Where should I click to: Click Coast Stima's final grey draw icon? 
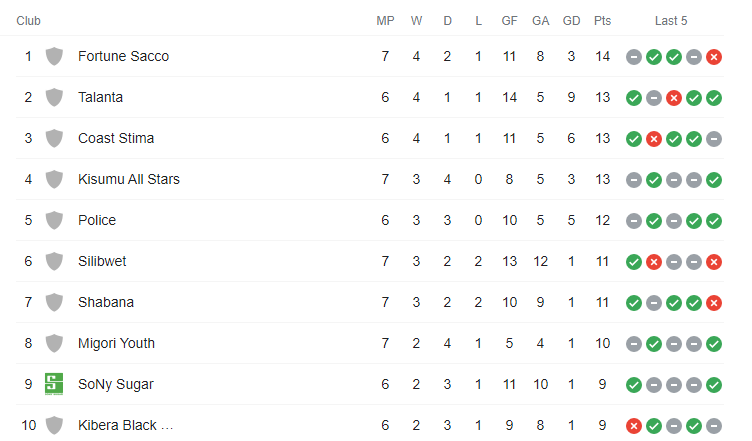point(714,139)
